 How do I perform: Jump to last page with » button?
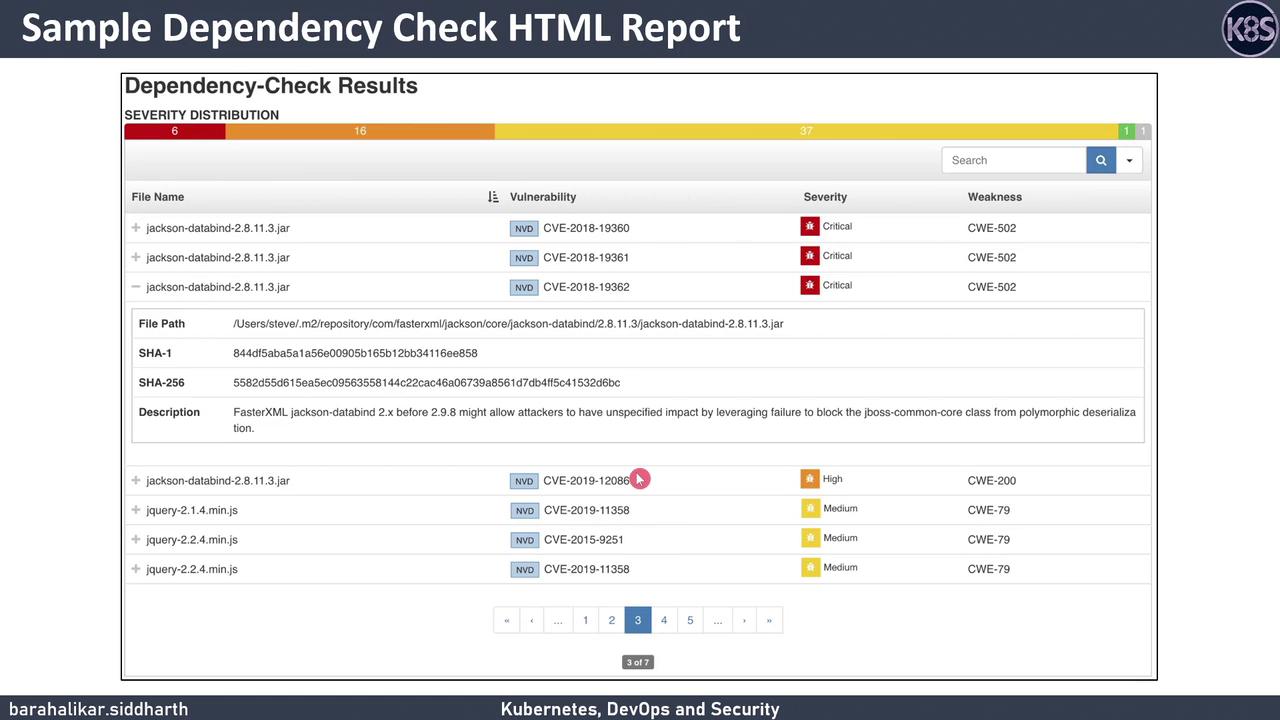pyautogui.click(x=769, y=620)
